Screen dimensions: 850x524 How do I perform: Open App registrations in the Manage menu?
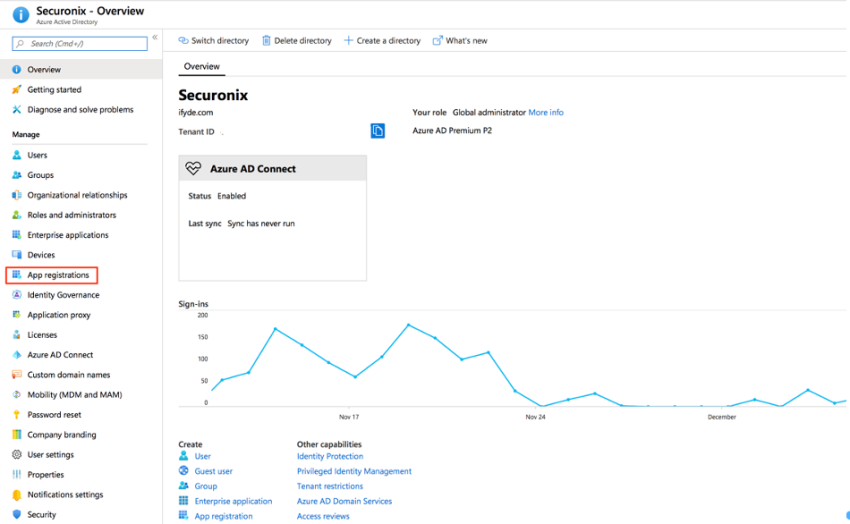tap(57, 275)
